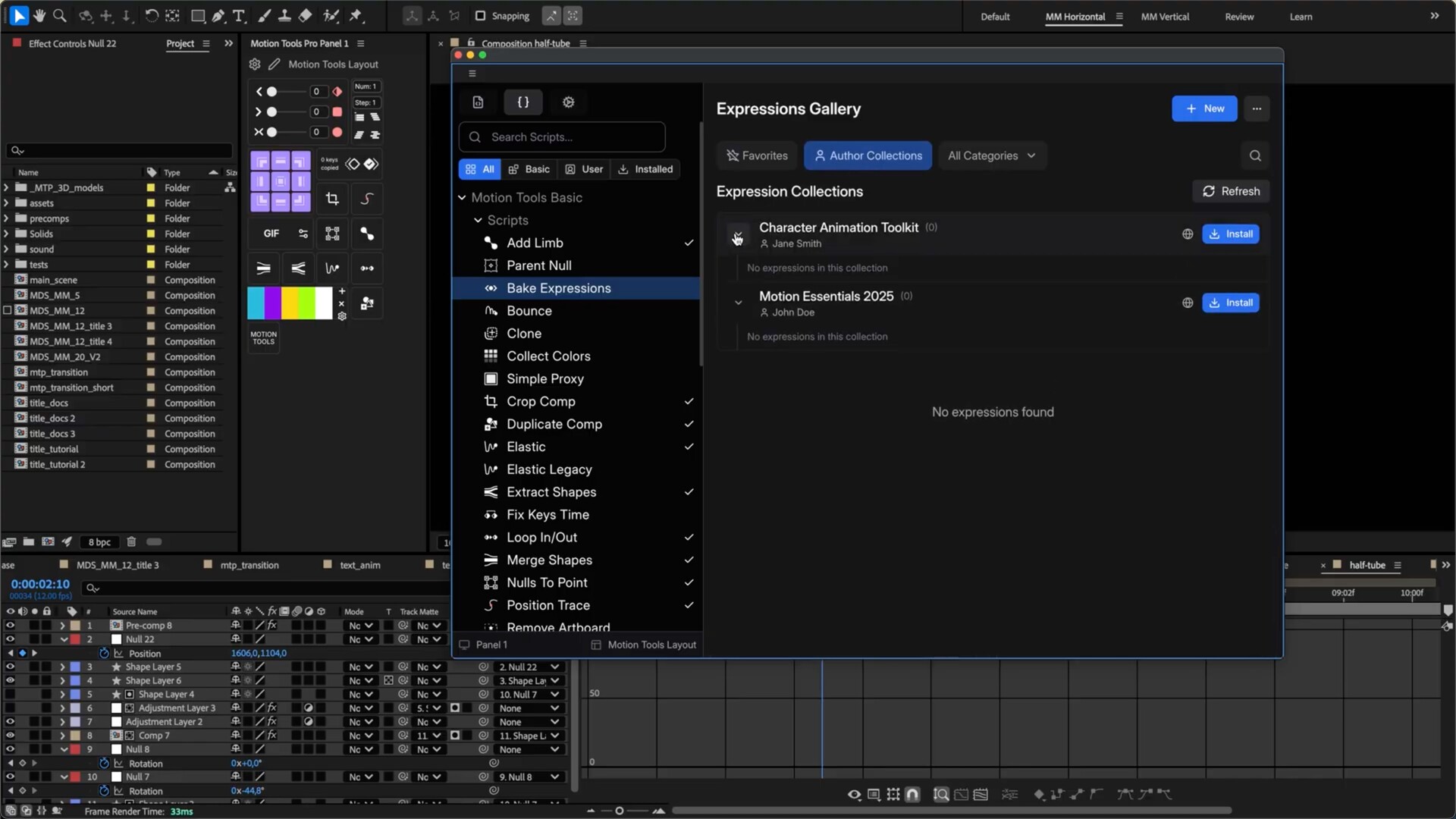Open the curly braces expressions tab
1456x819 pixels.
point(523,102)
